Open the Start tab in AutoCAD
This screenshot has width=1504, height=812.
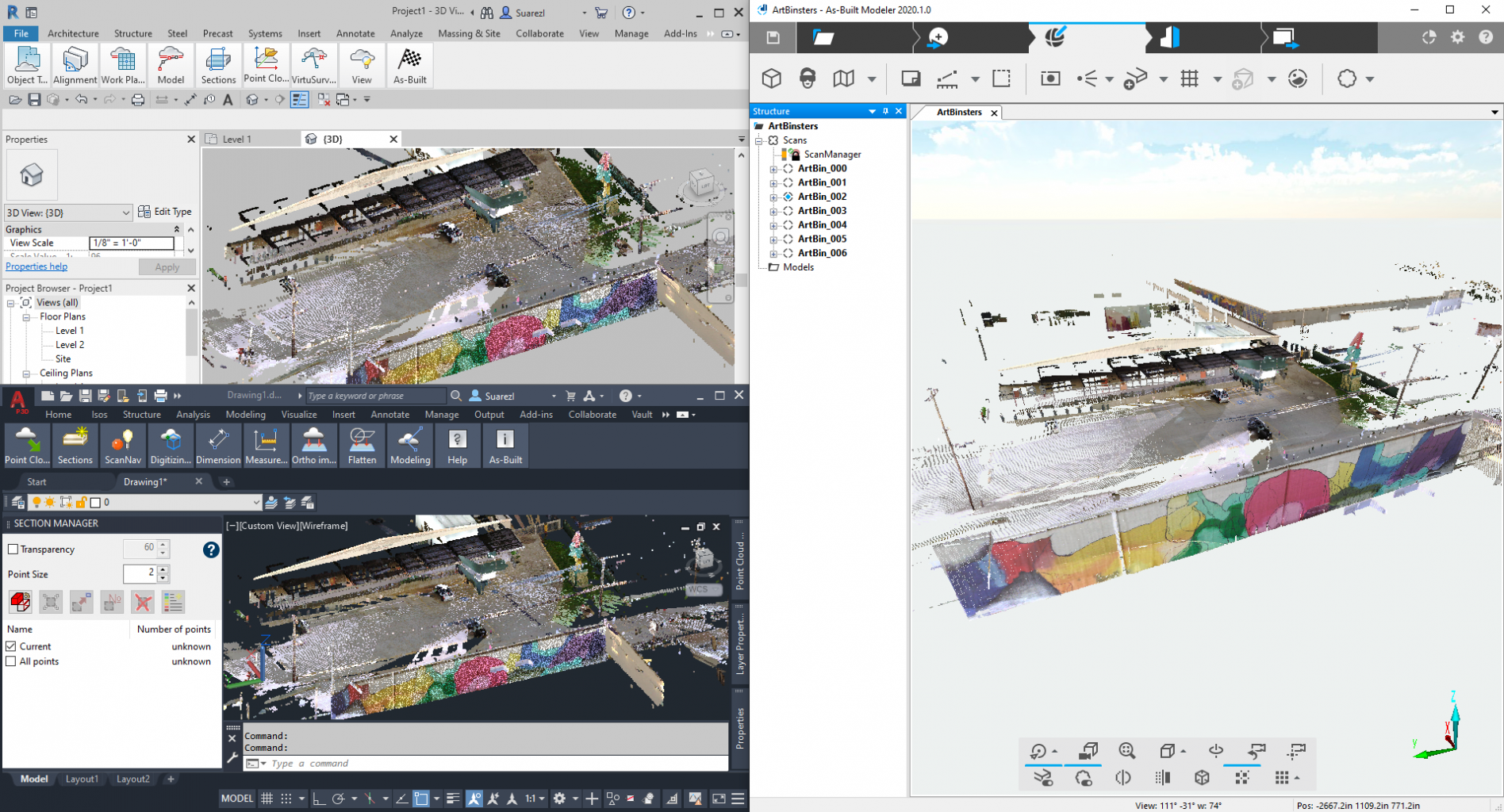[x=36, y=481]
